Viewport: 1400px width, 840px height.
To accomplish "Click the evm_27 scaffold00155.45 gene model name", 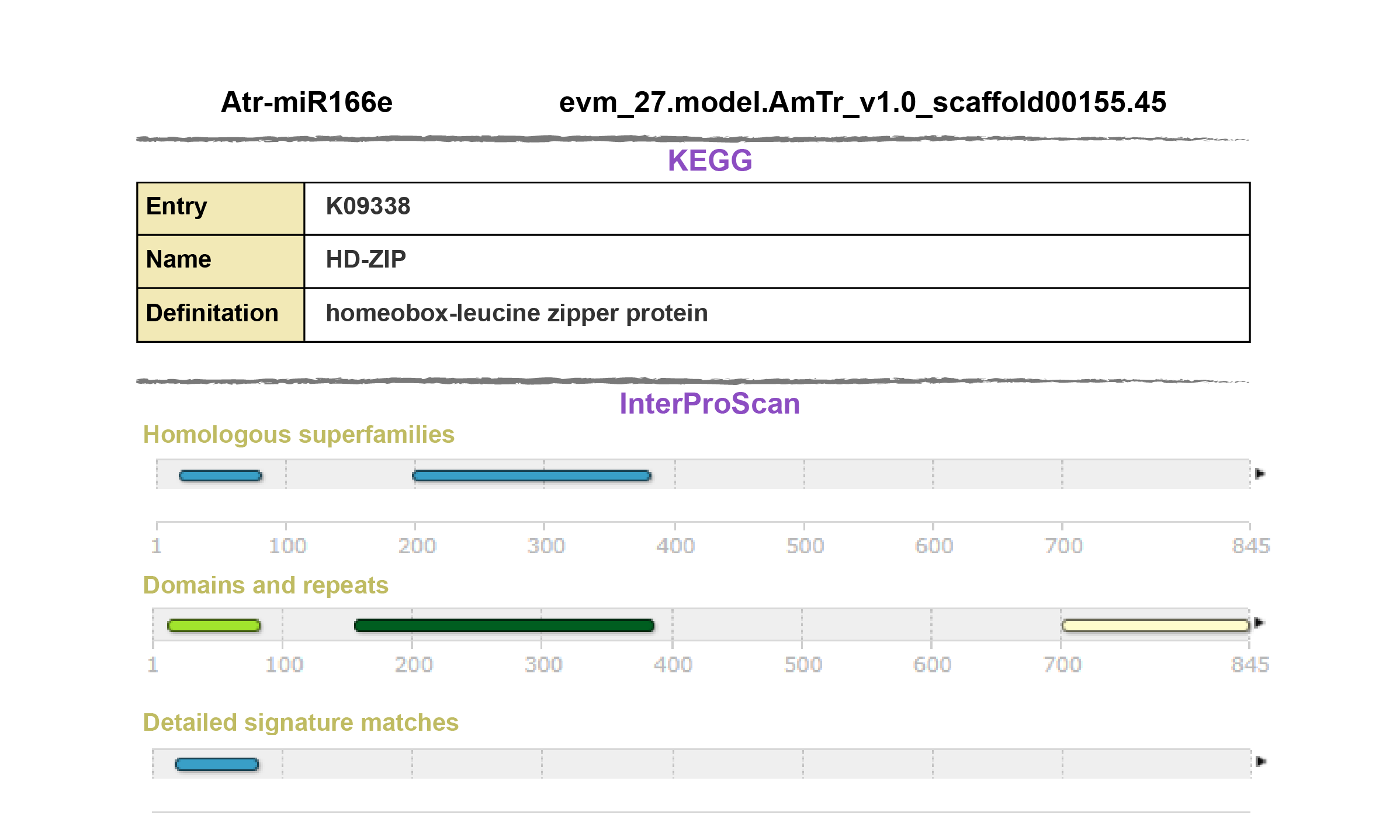I will click(x=862, y=102).
